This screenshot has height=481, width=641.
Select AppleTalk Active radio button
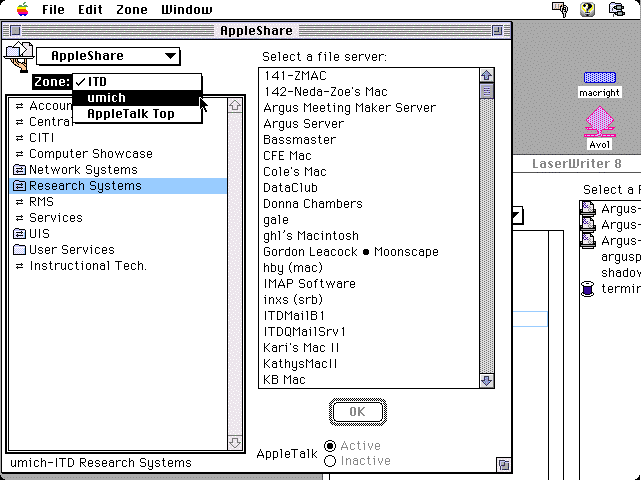pyautogui.click(x=330, y=445)
